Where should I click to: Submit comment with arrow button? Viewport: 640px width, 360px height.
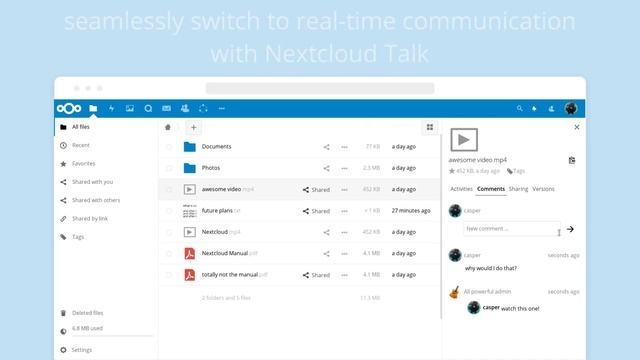click(x=570, y=229)
